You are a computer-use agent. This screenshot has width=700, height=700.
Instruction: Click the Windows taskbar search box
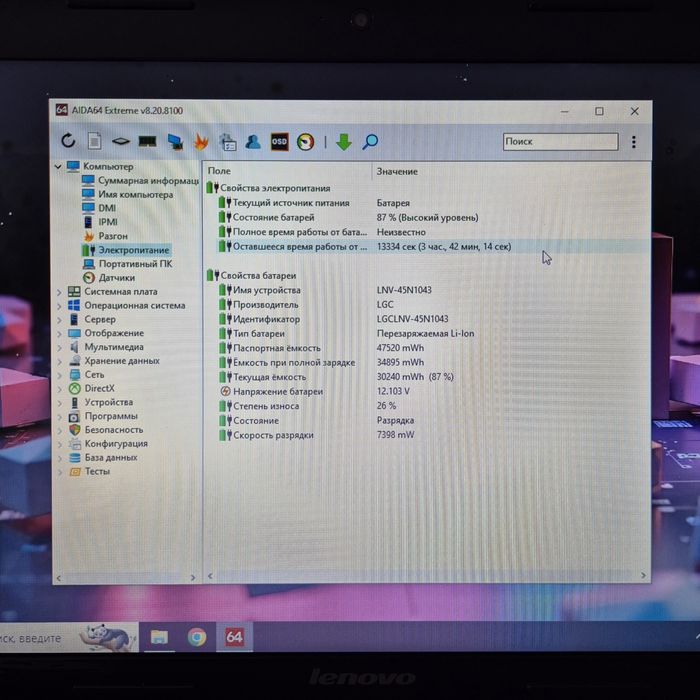[69, 637]
